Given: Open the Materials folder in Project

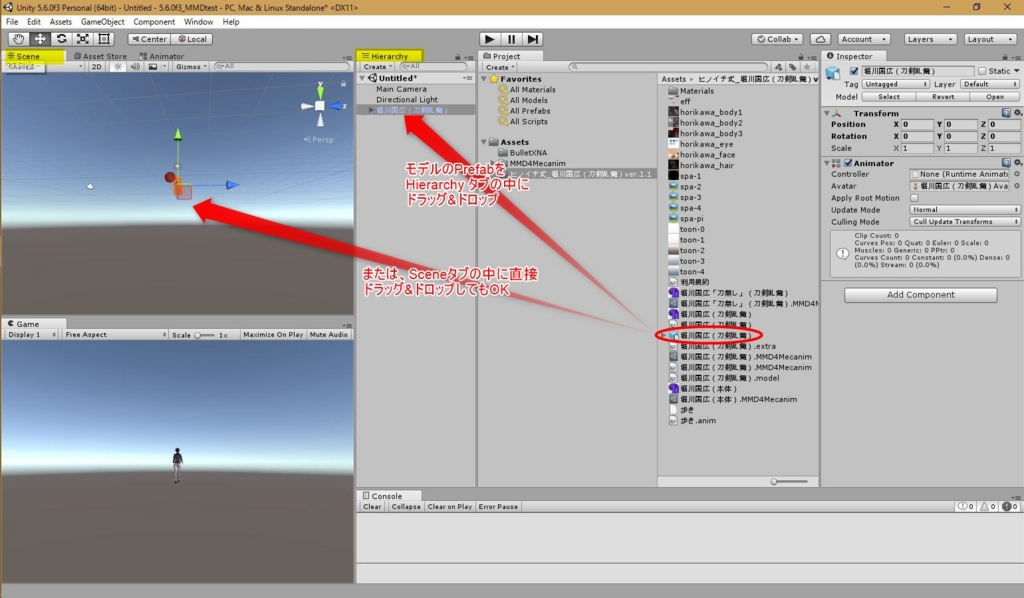Looking at the screenshot, I should [696, 91].
